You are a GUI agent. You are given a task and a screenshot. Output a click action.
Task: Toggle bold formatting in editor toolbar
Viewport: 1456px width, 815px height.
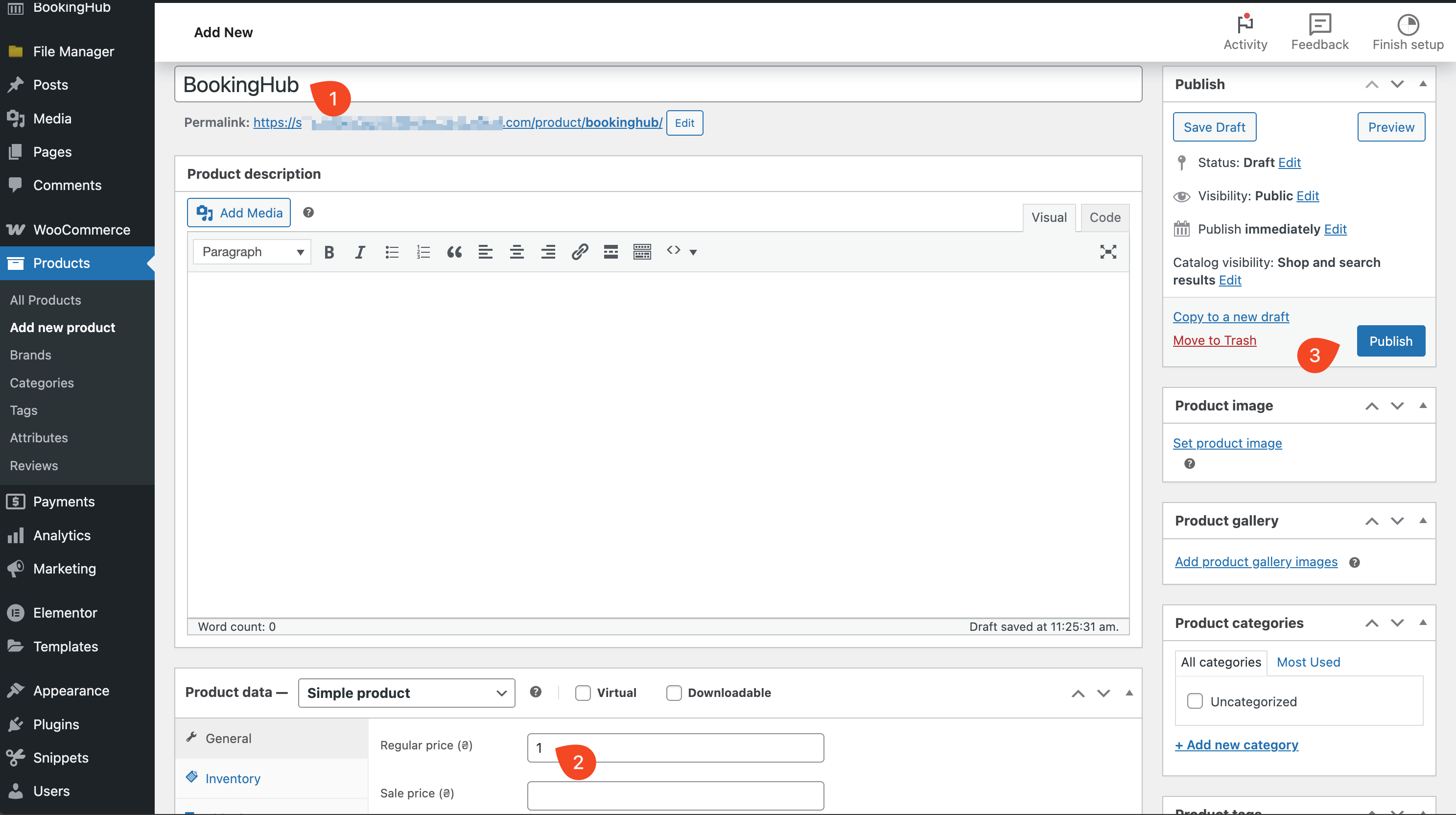tap(329, 252)
